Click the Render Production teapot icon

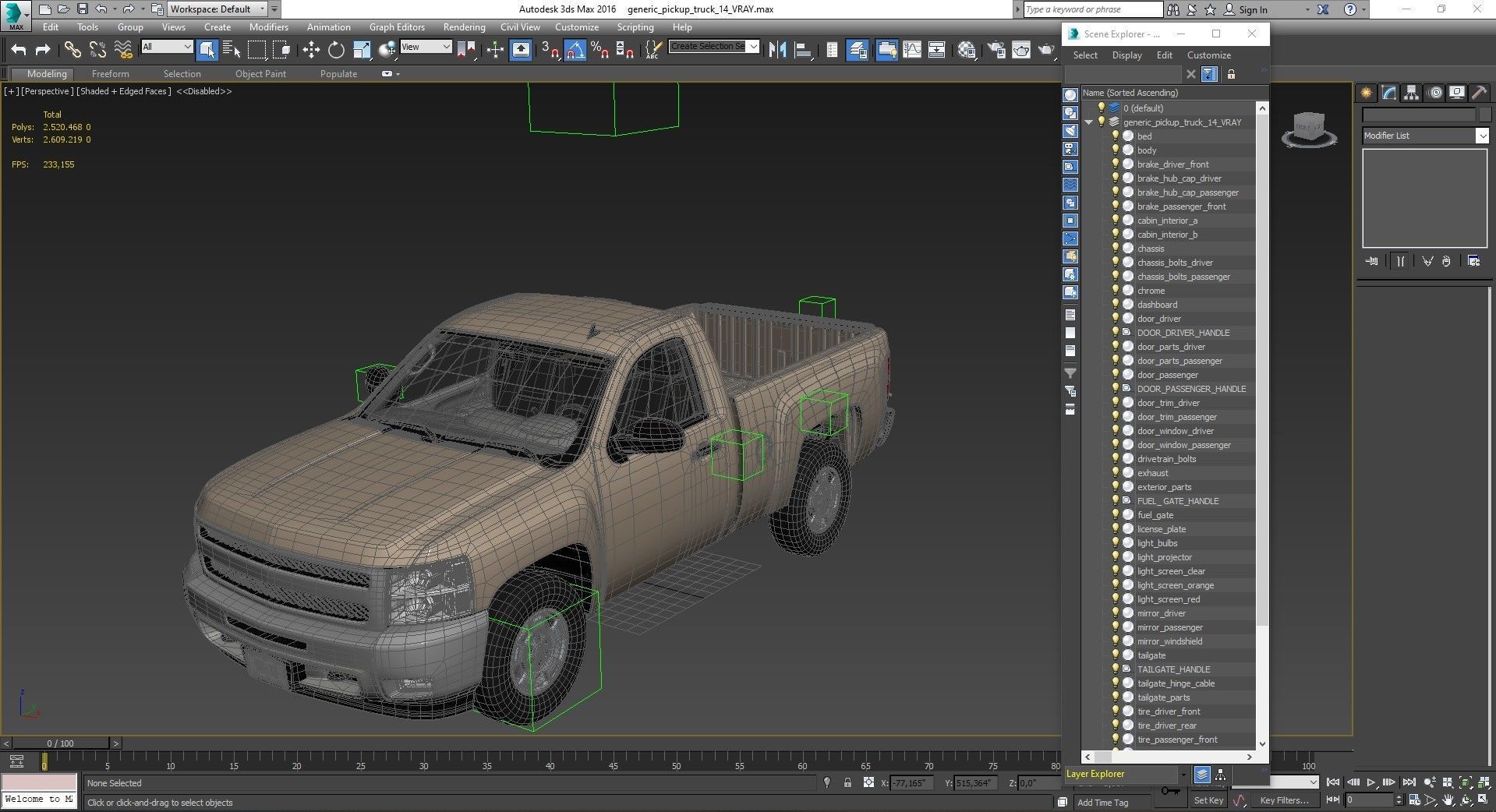pos(1046,50)
